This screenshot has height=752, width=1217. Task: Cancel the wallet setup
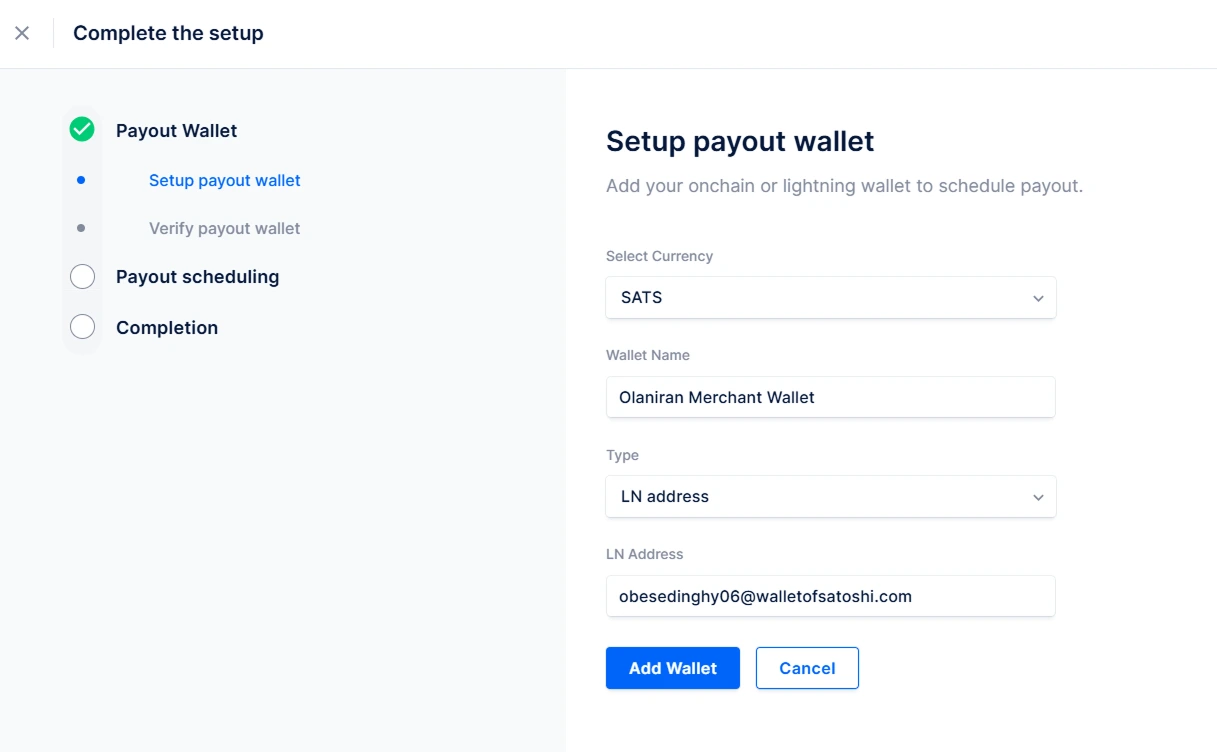click(x=806, y=667)
